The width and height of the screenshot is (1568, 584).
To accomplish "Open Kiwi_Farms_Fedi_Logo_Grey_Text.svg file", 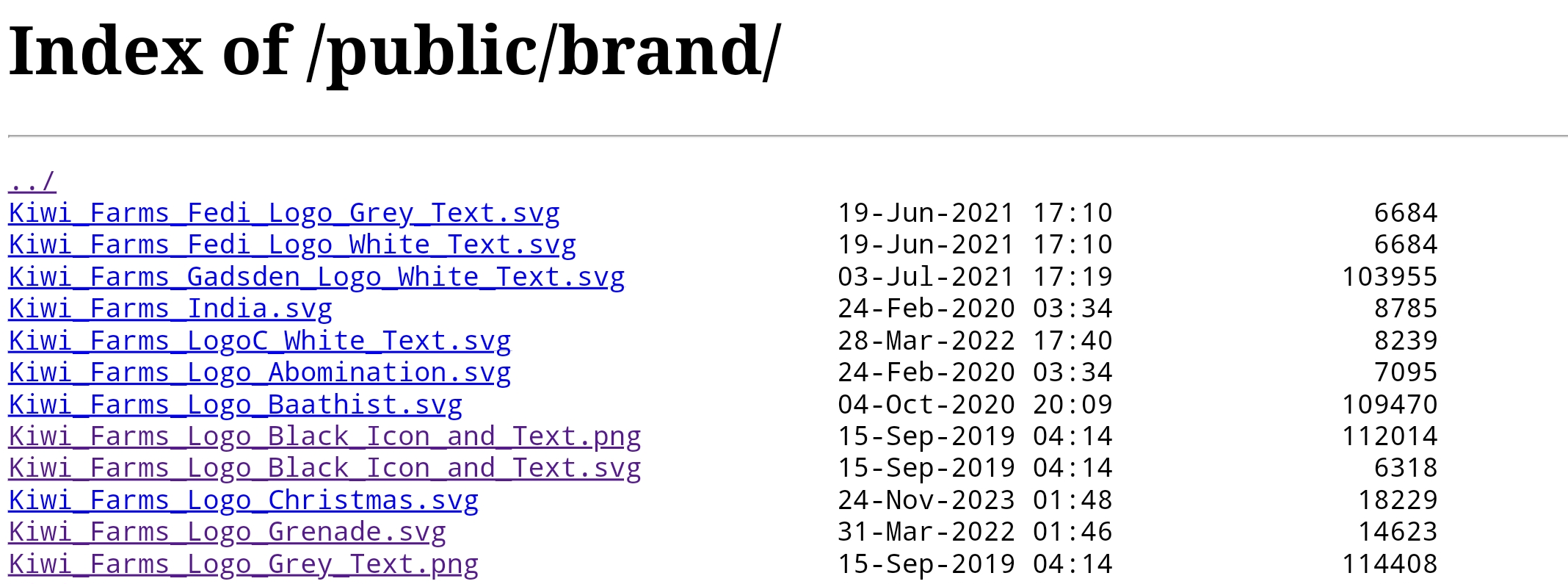I will pos(284,213).
